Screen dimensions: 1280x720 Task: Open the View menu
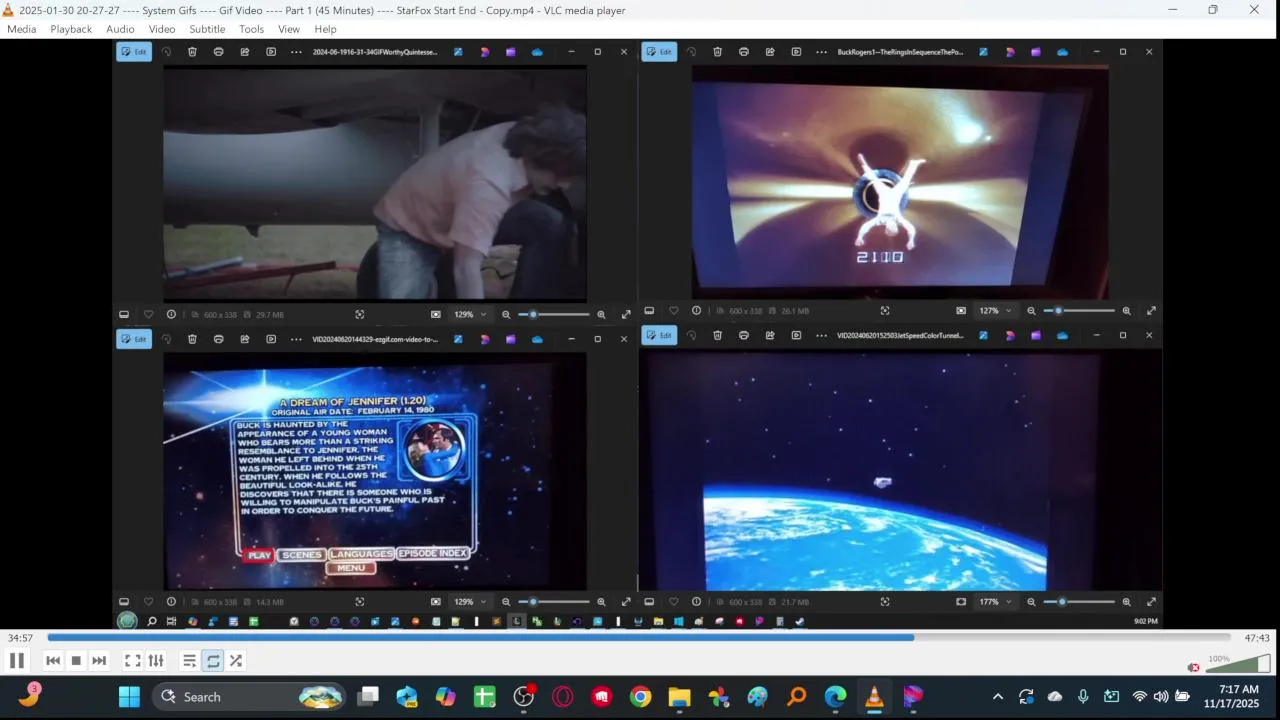coord(289,29)
